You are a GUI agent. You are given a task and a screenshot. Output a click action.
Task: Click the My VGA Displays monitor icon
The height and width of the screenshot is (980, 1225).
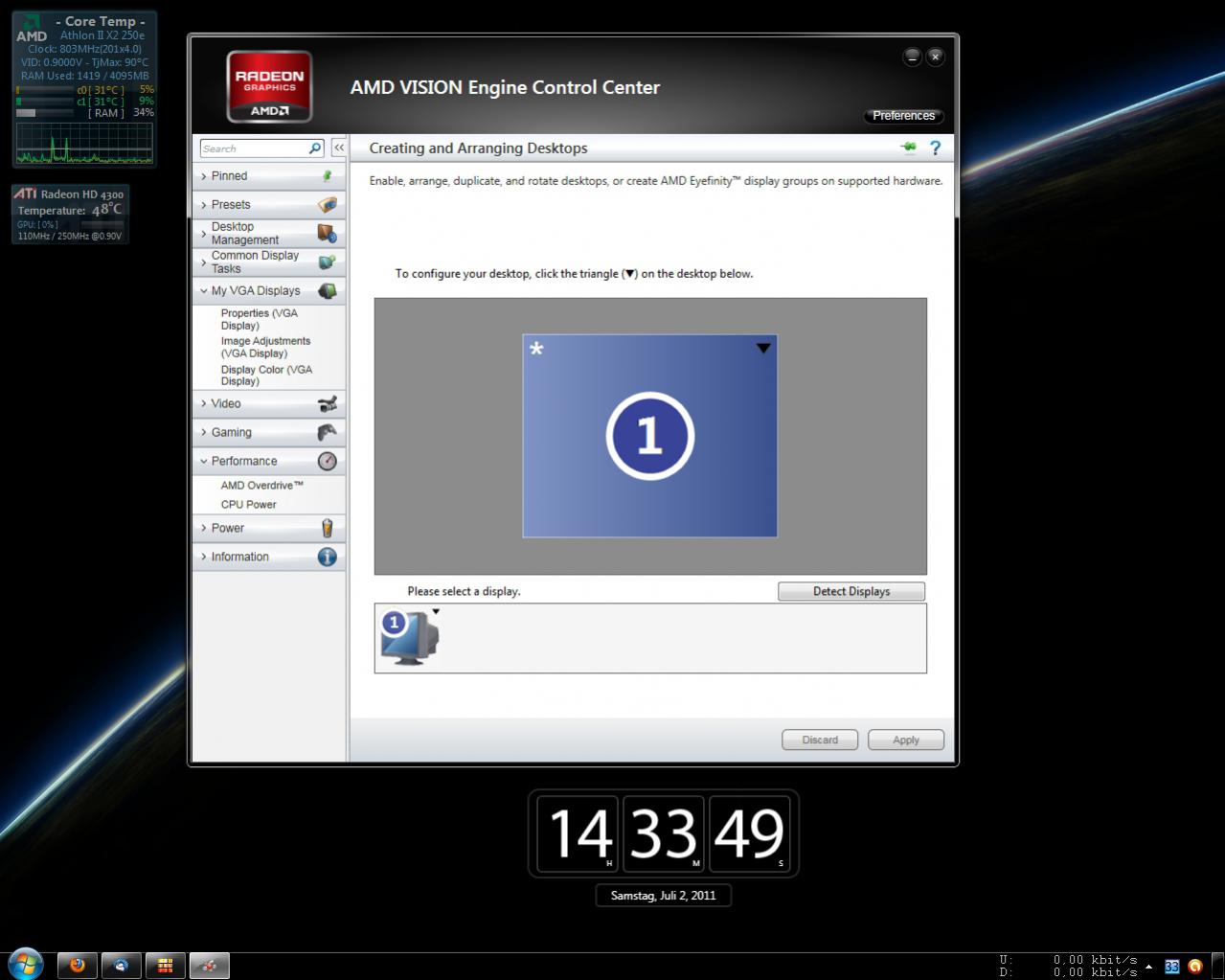(328, 290)
